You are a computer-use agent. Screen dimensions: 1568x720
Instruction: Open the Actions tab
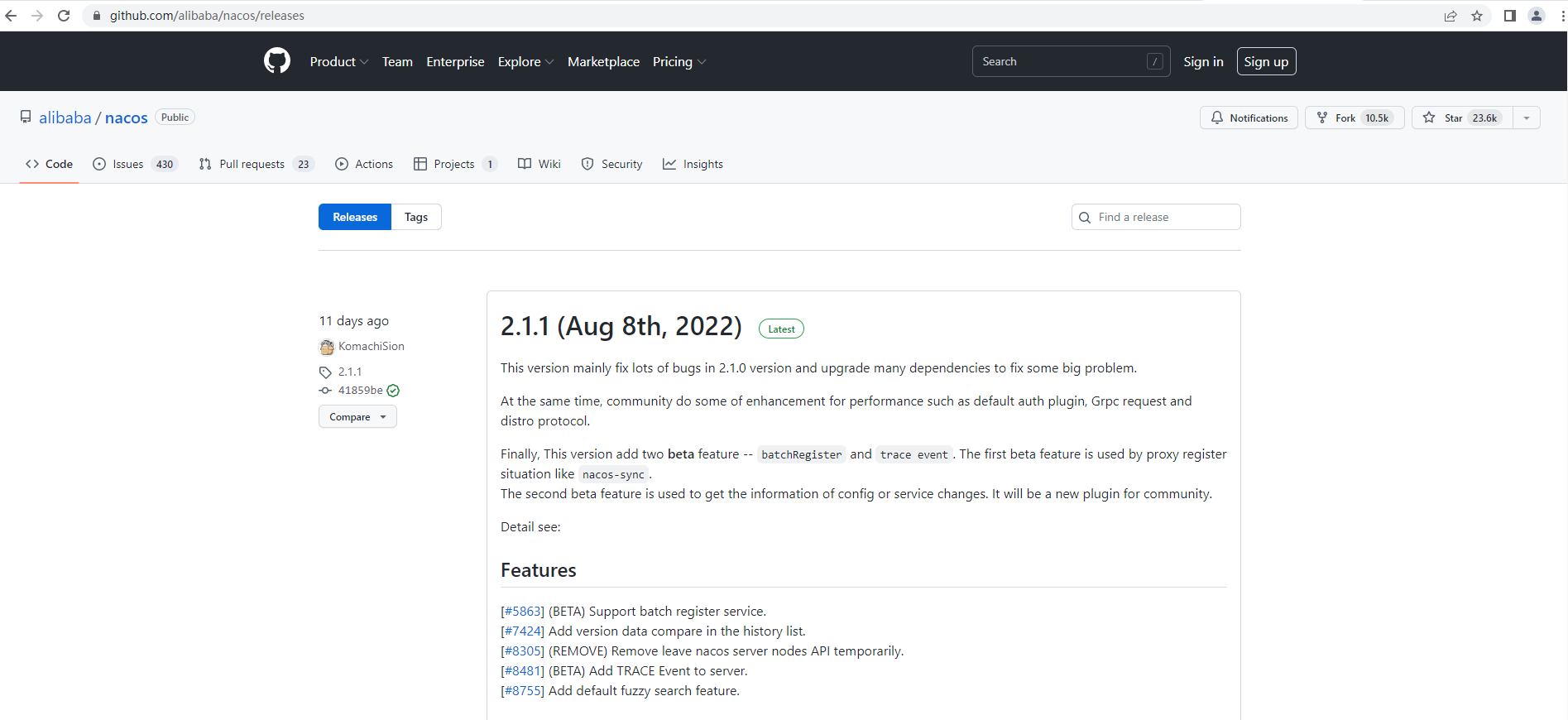click(364, 164)
